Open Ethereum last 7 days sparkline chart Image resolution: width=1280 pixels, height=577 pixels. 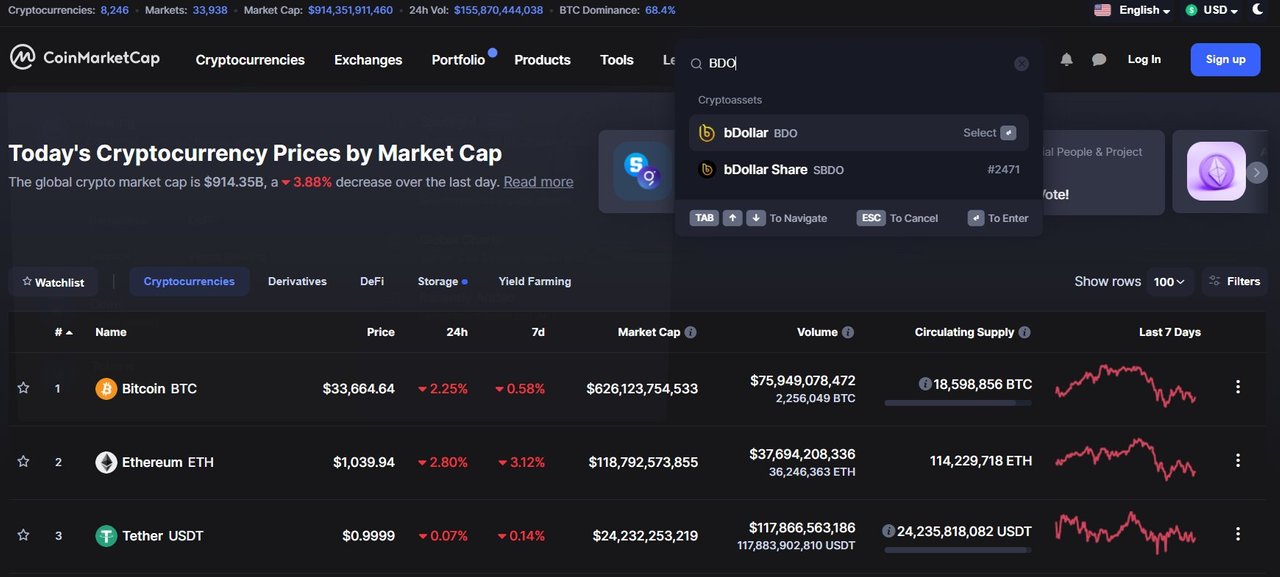[x=1125, y=460]
